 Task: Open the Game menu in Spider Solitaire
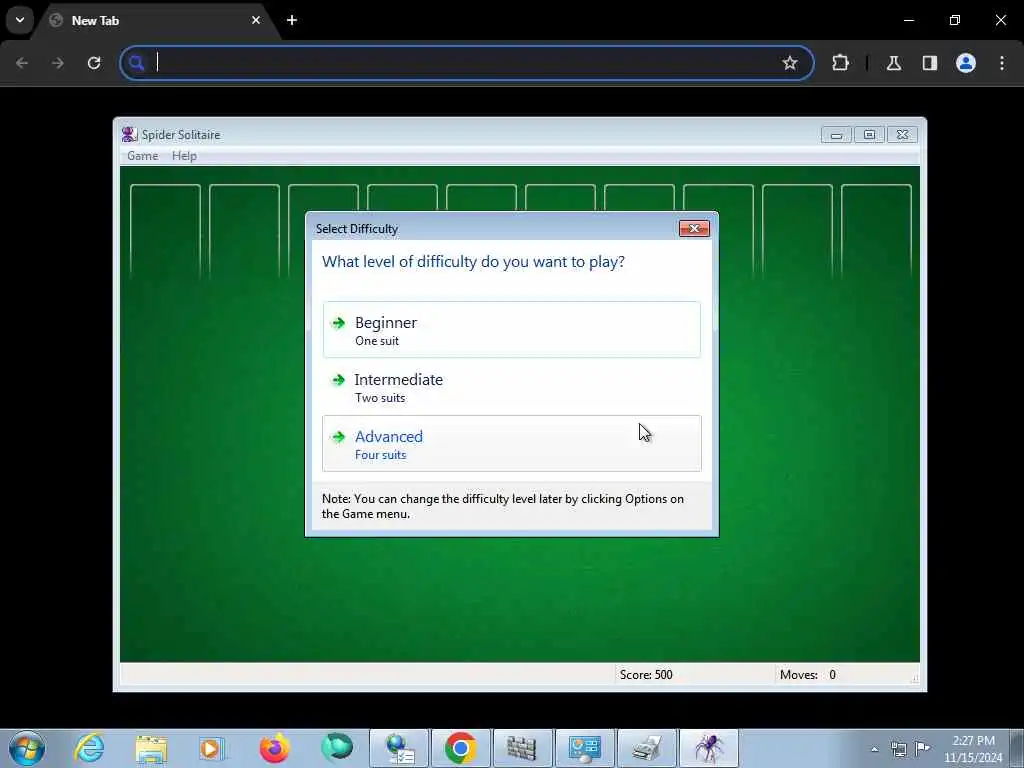(x=142, y=156)
